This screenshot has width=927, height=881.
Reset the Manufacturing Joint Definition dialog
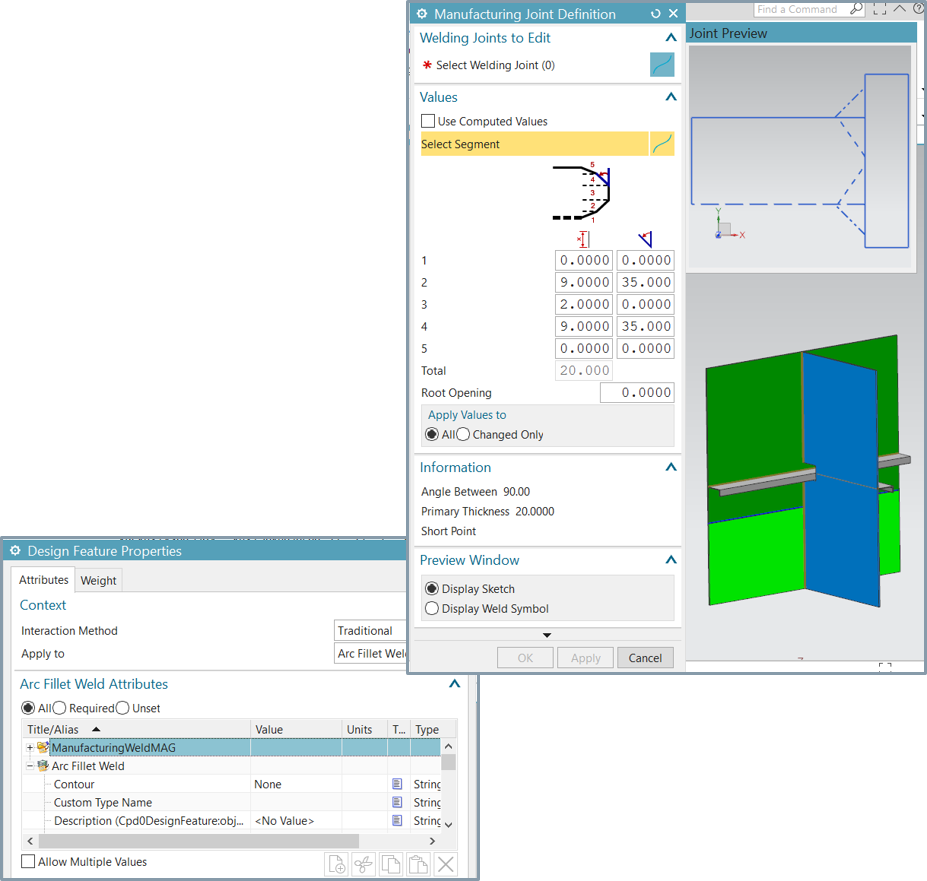pyautogui.click(x=656, y=14)
